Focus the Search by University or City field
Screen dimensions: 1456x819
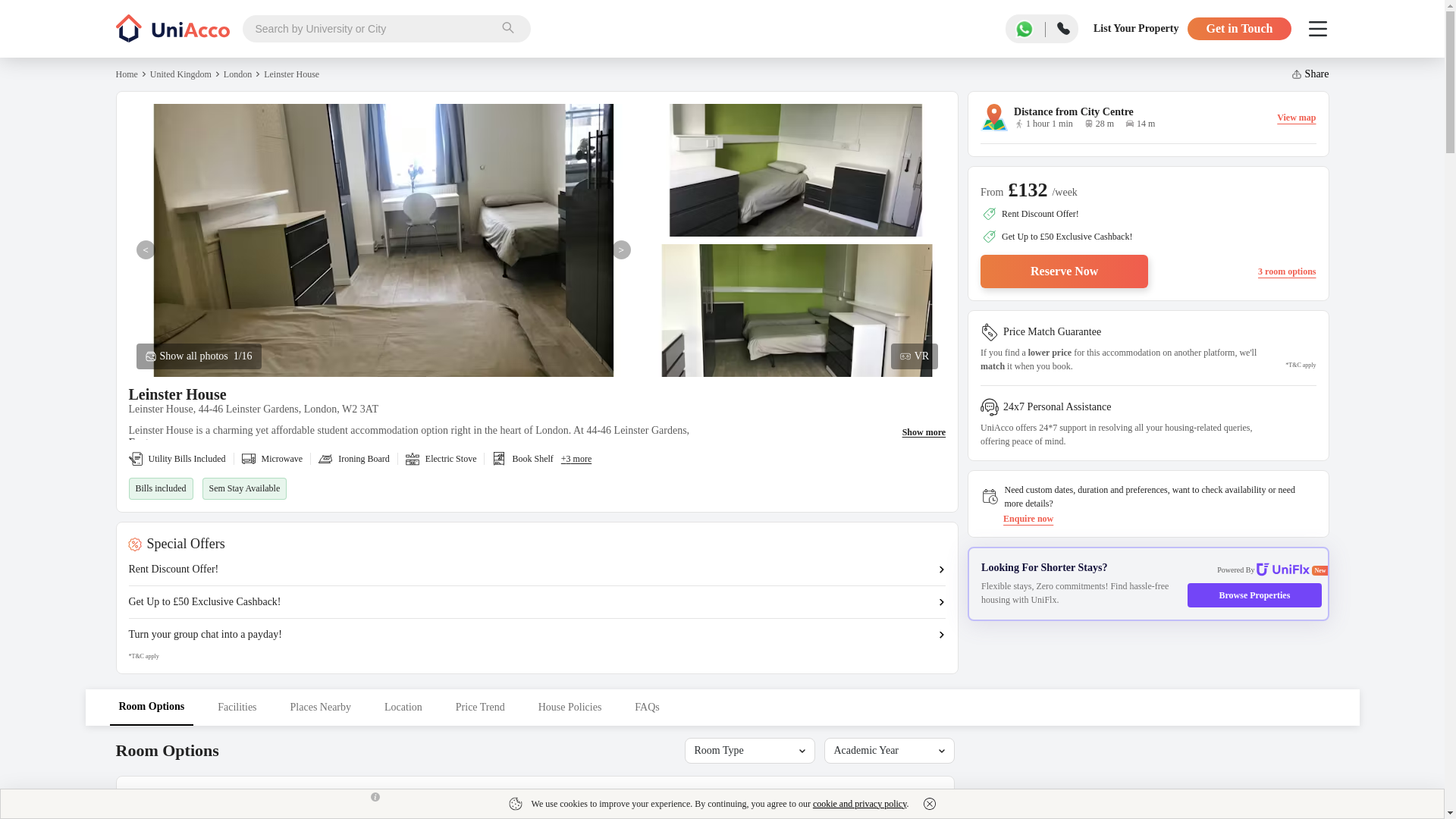pyautogui.click(x=372, y=29)
